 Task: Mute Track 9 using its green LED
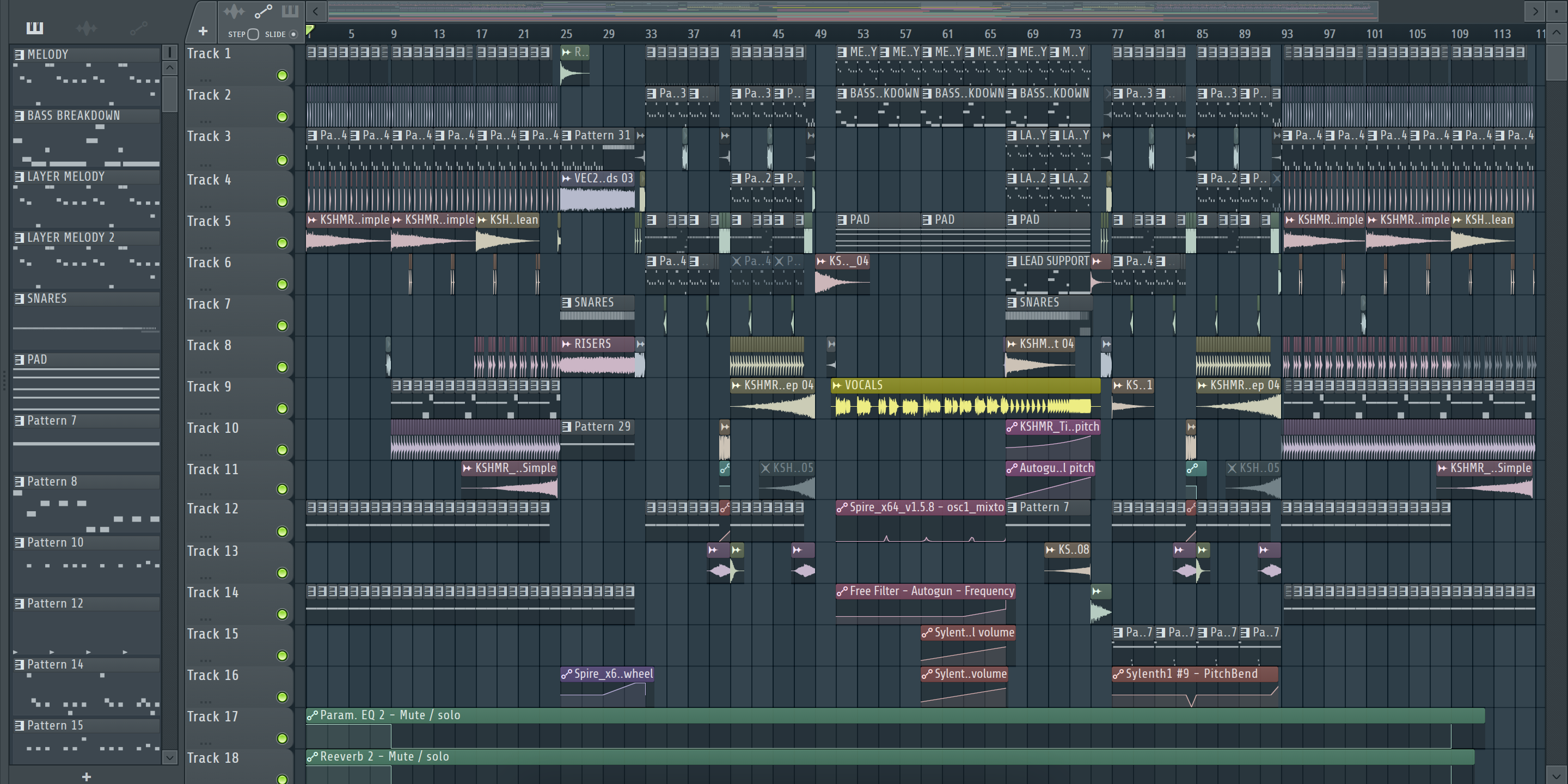[x=282, y=408]
